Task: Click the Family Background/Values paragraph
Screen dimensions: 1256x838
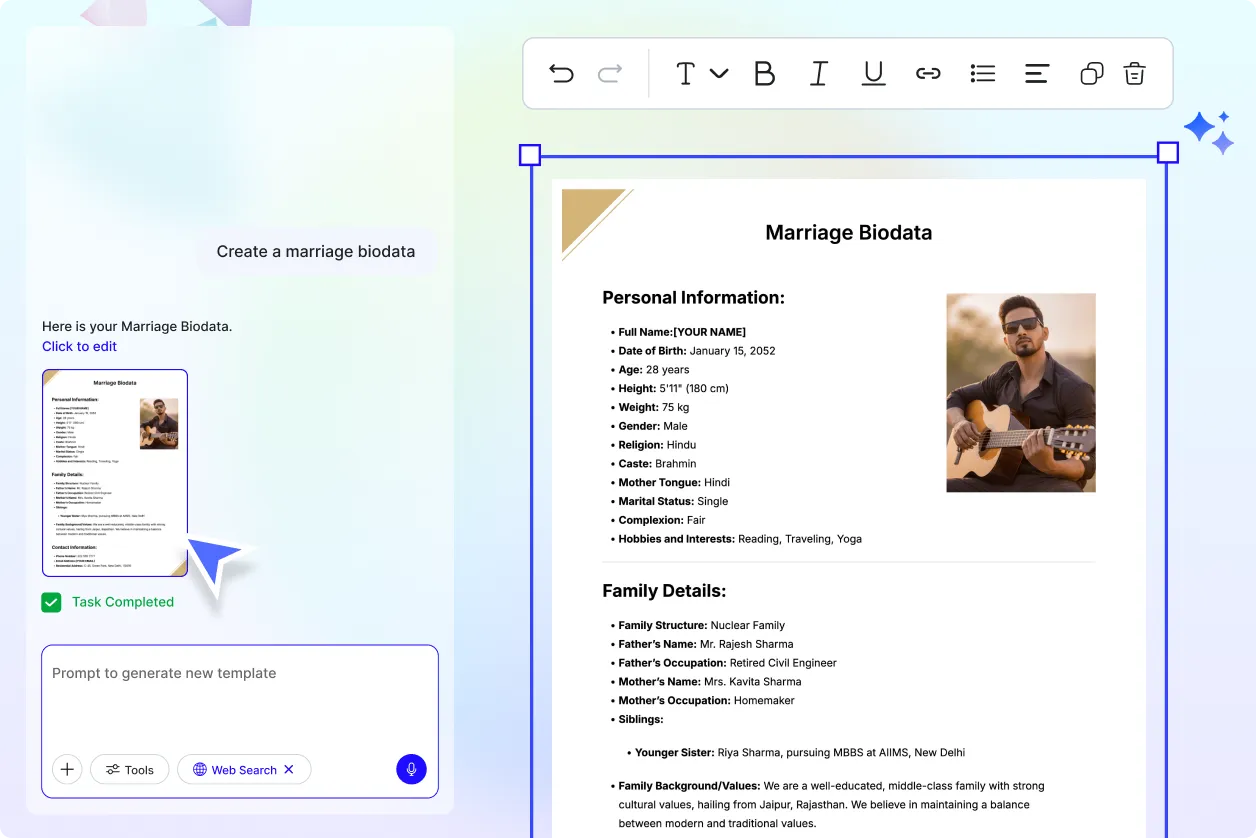Action: tap(827, 805)
